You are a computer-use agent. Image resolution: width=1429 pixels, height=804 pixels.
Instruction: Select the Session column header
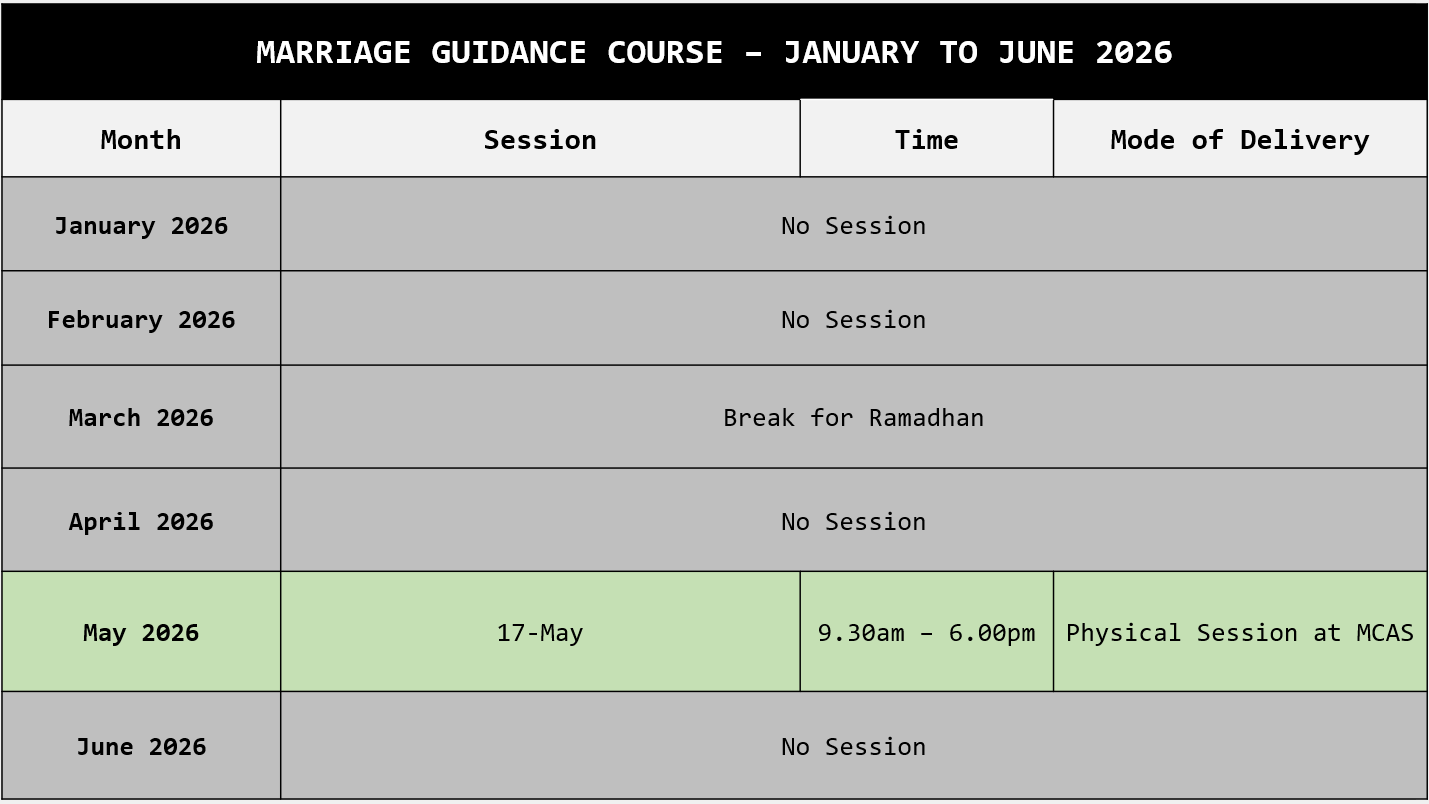click(x=540, y=140)
